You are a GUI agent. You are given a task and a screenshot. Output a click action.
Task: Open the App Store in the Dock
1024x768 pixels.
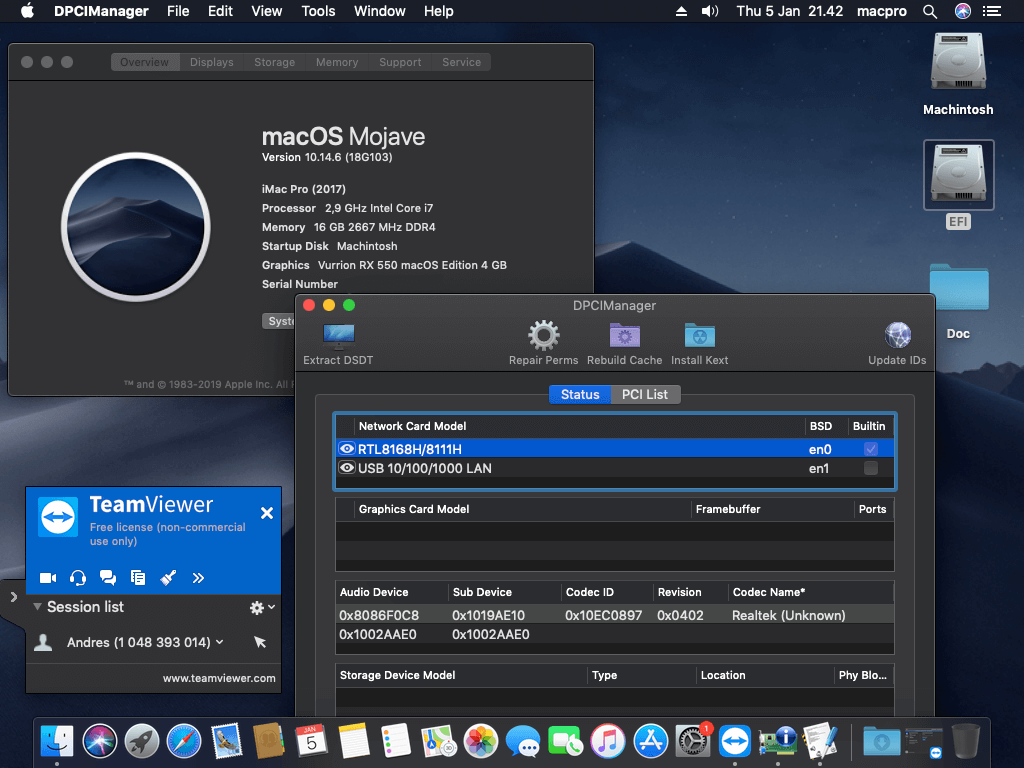(650, 741)
